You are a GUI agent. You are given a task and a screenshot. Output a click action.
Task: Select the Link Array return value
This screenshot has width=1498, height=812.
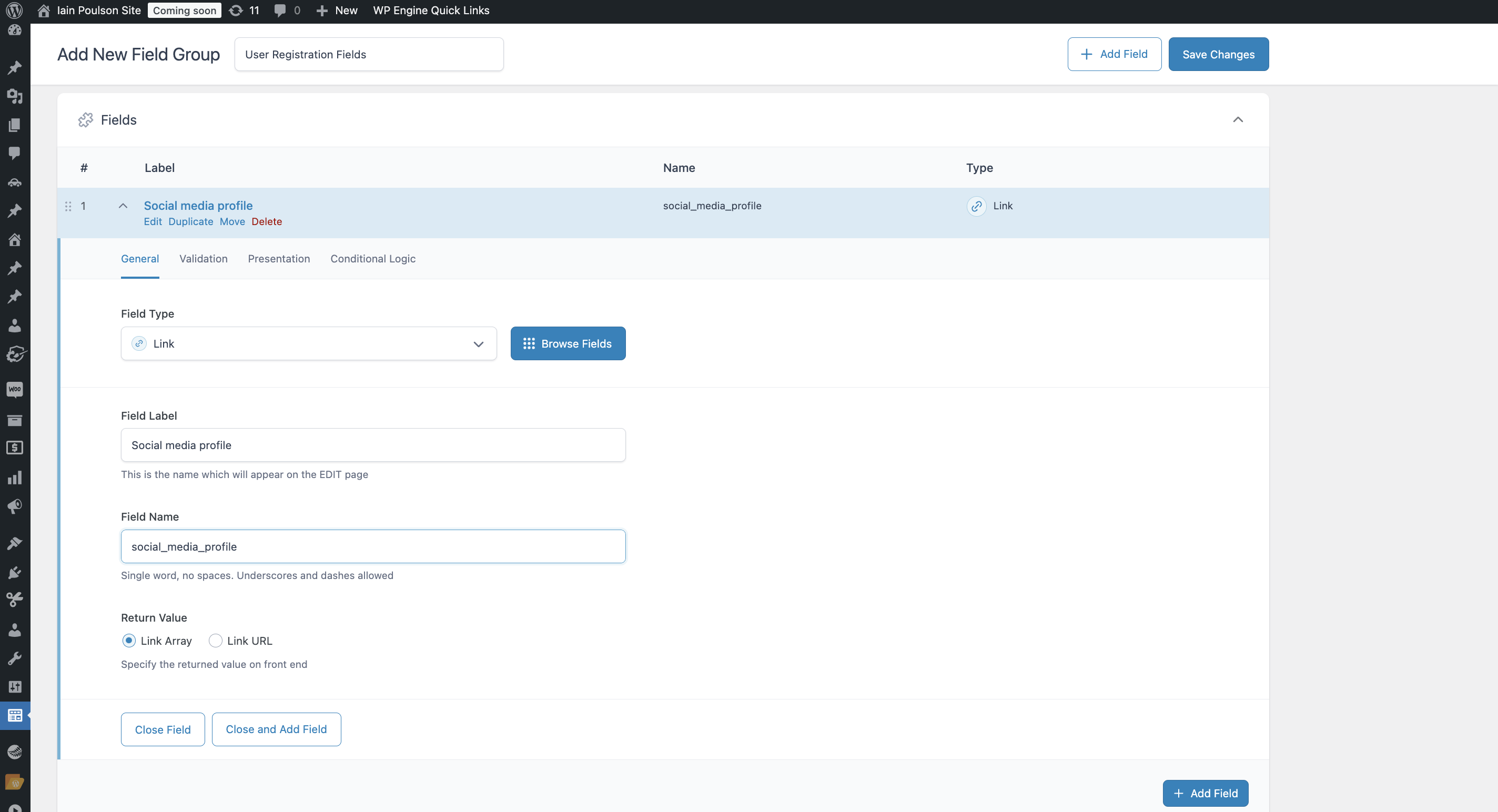pyautogui.click(x=129, y=641)
